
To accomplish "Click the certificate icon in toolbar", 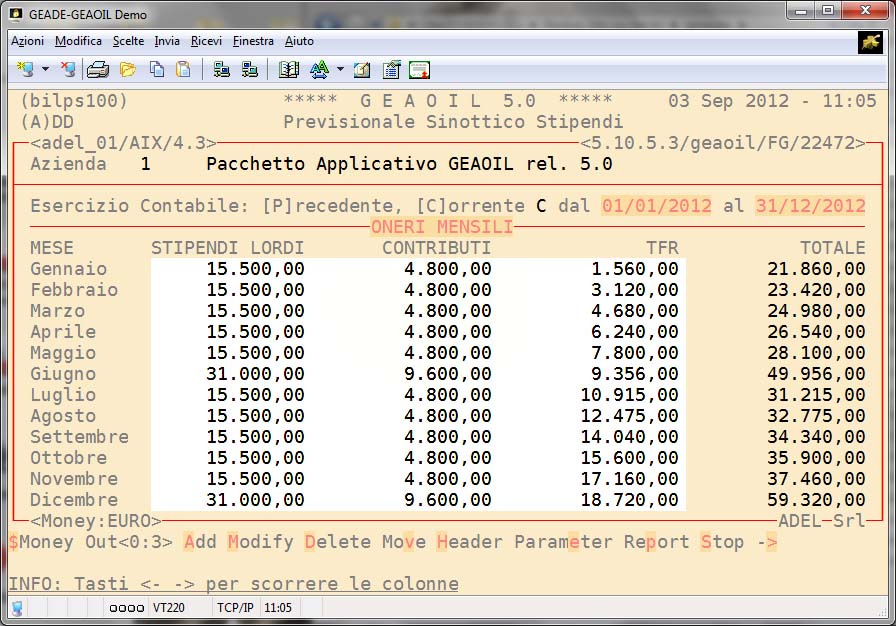I will pyautogui.click(x=419, y=70).
